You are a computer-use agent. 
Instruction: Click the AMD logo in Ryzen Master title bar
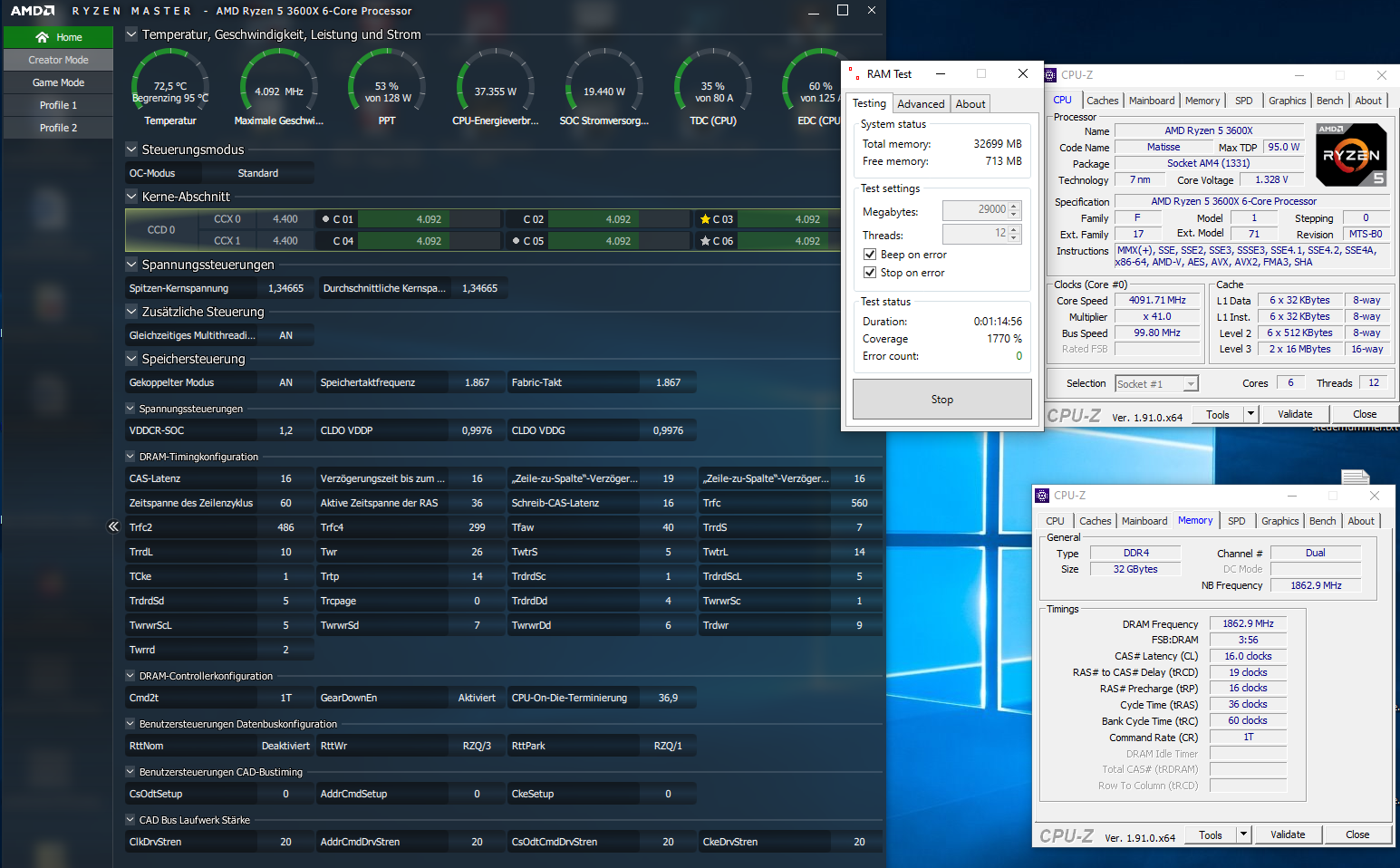pyautogui.click(x=33, y=11)
